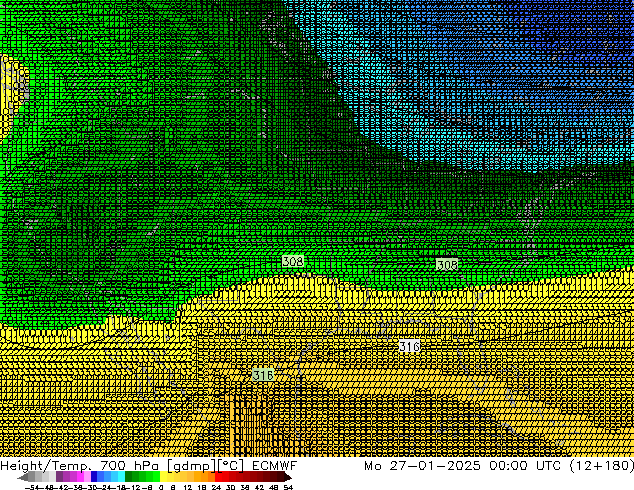Click the 308 contour label at map center
The width and height of the screenshot is (634, 490).
pos(293,261)
